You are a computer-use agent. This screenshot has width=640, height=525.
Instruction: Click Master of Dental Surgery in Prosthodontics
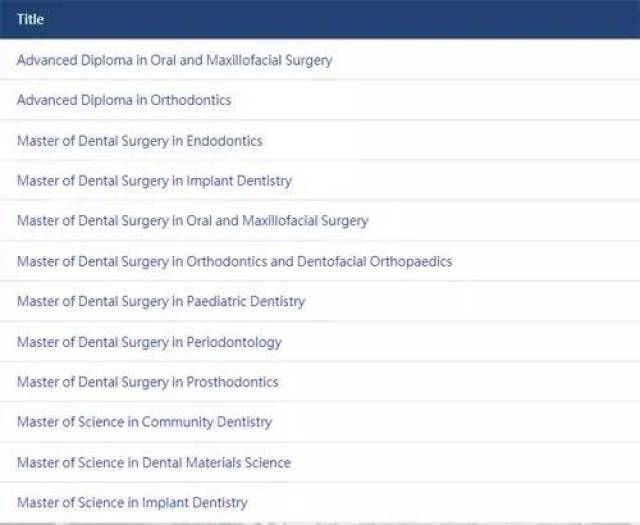(x=148, y=383)
